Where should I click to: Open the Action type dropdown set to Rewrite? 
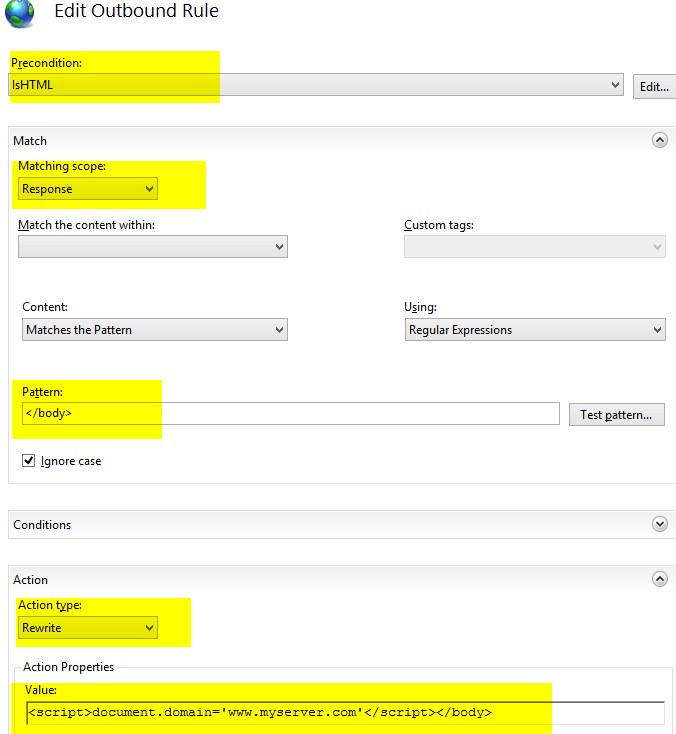pos(88,628)
